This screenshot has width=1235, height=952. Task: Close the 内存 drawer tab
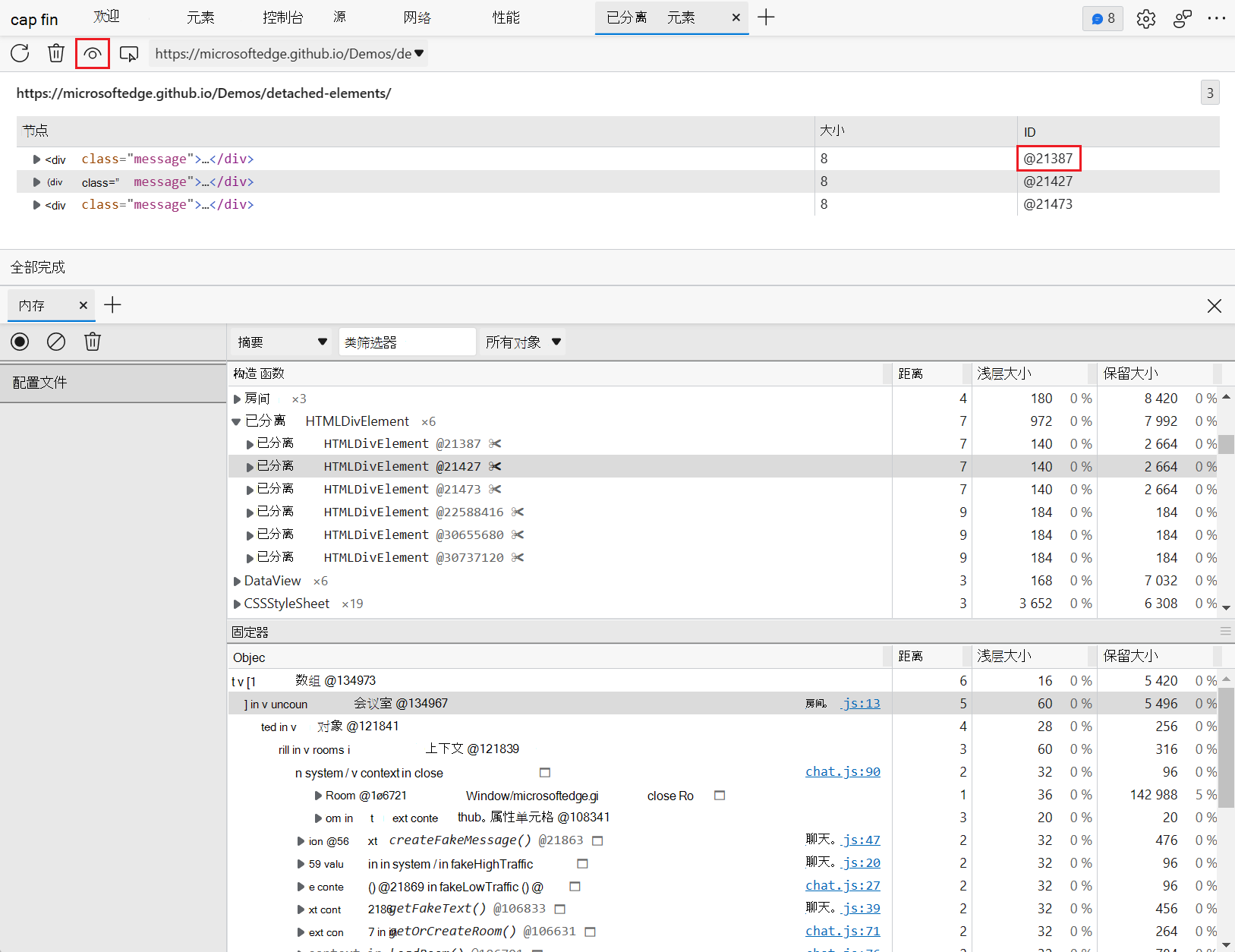83,305
